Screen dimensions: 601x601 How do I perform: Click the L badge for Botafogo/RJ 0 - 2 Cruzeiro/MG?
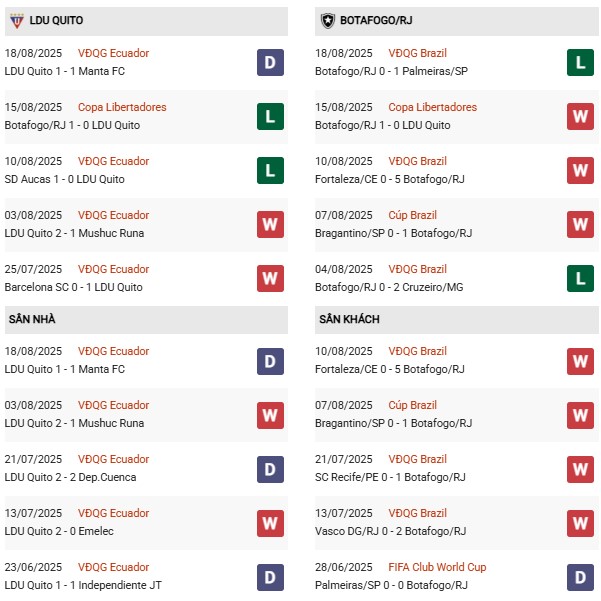(581, 278)
